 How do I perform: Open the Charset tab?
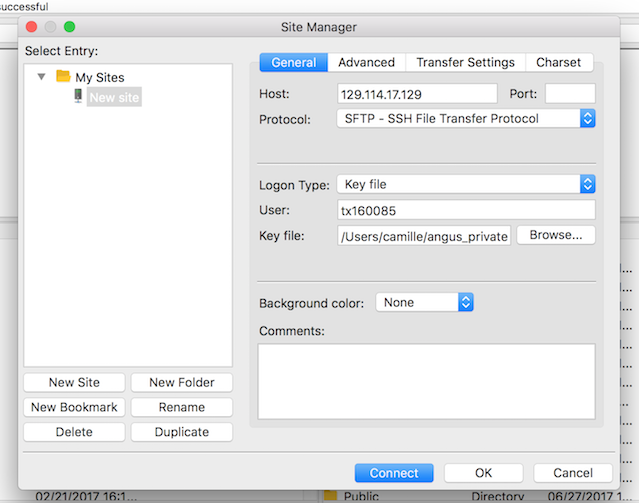pyautogui.click(x=558, y=62)
